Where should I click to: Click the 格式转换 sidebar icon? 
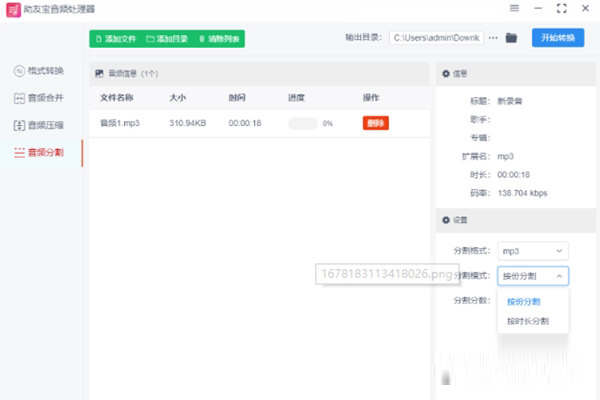[19, 71]
